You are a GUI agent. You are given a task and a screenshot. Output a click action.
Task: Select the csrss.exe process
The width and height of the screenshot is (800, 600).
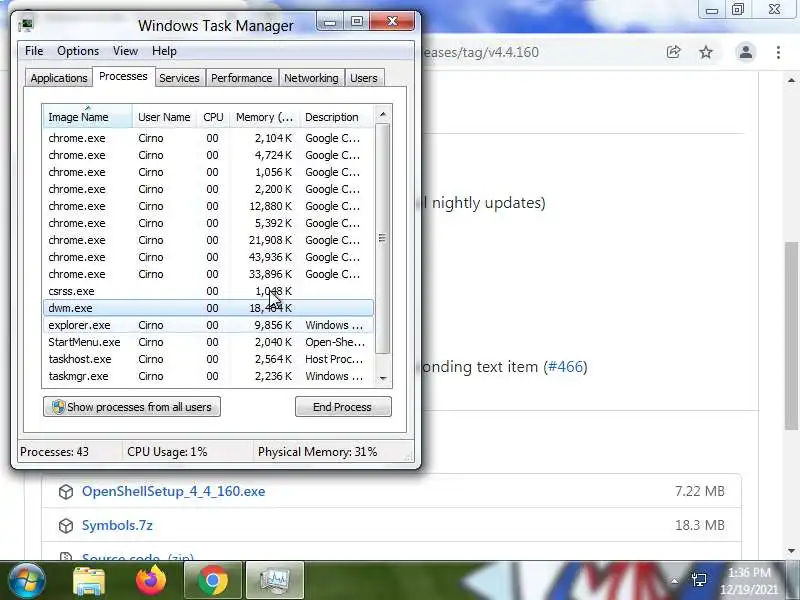tap(208, 291)
